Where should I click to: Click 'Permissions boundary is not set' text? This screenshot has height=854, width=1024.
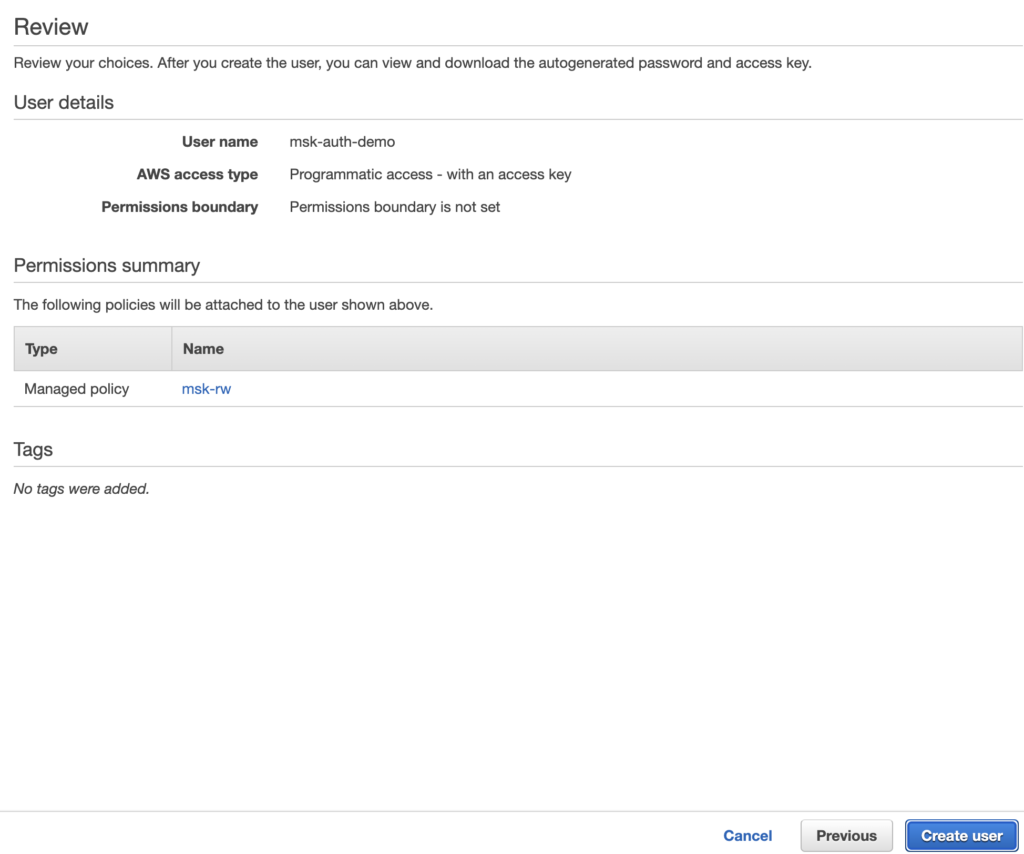[x=394, y=207]
